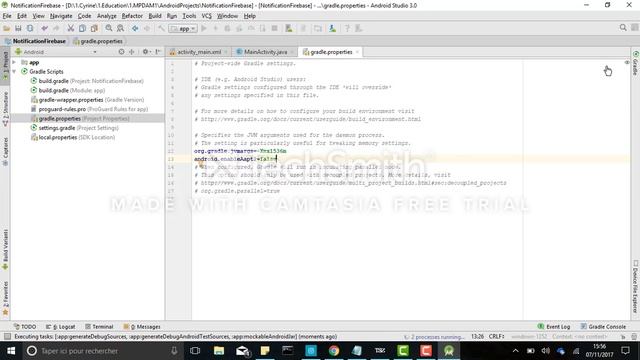Open the Navigate menu
This screenshot has width=640, height=360.
(61, 16)
